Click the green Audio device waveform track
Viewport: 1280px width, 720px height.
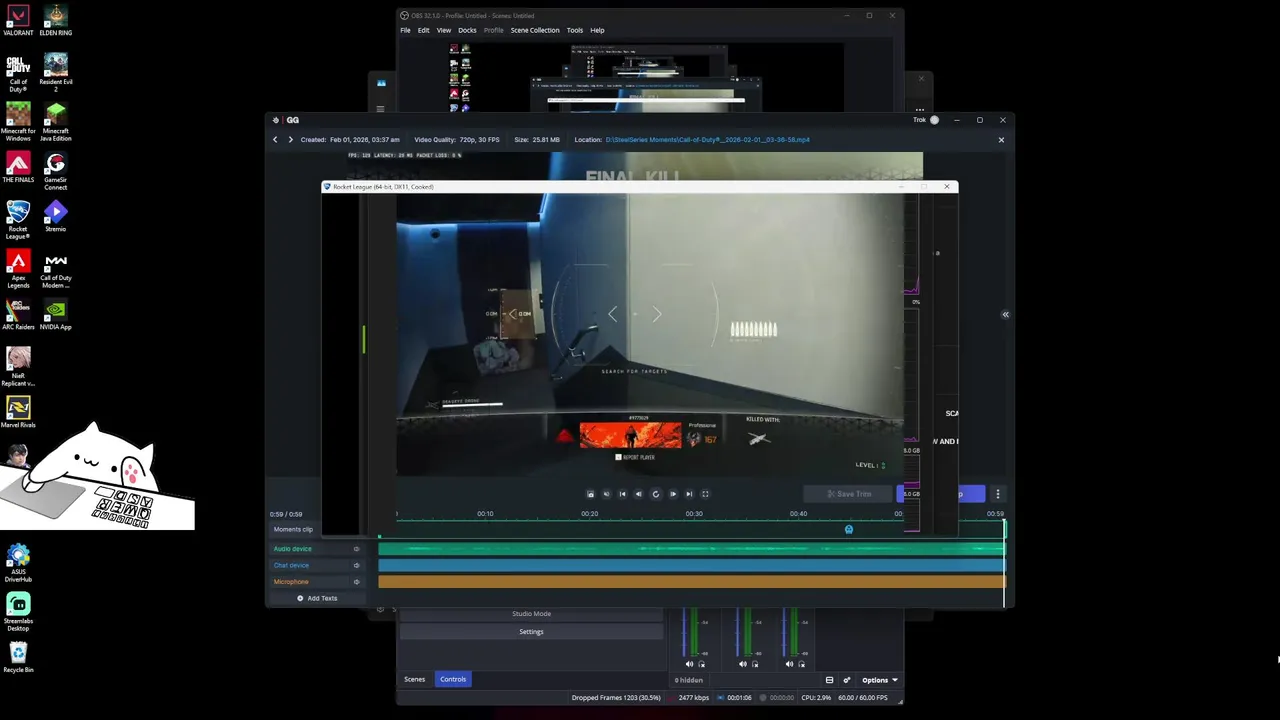click(x=691, y=548)
